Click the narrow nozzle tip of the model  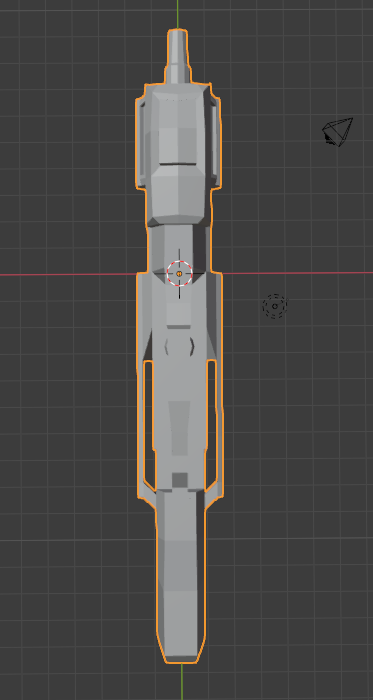pos(178,55)
